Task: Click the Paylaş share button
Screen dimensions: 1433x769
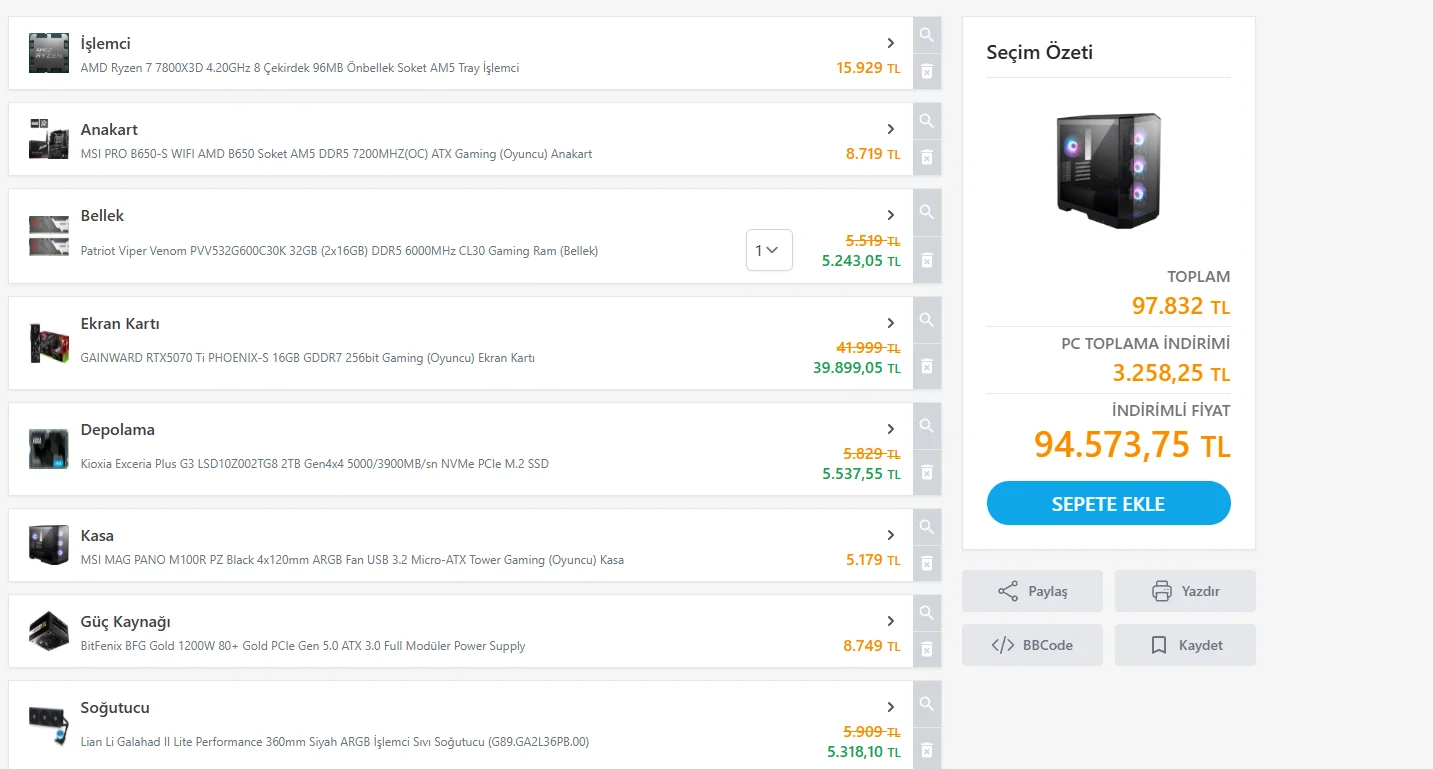Action: [1032, 591]
